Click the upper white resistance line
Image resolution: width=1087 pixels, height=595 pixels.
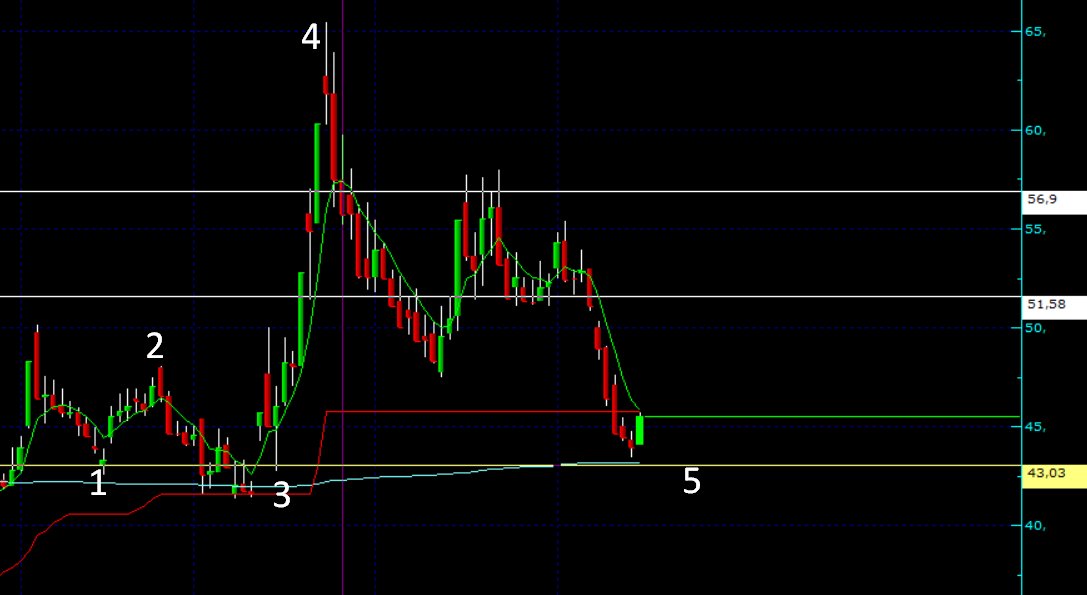[150, 189]
